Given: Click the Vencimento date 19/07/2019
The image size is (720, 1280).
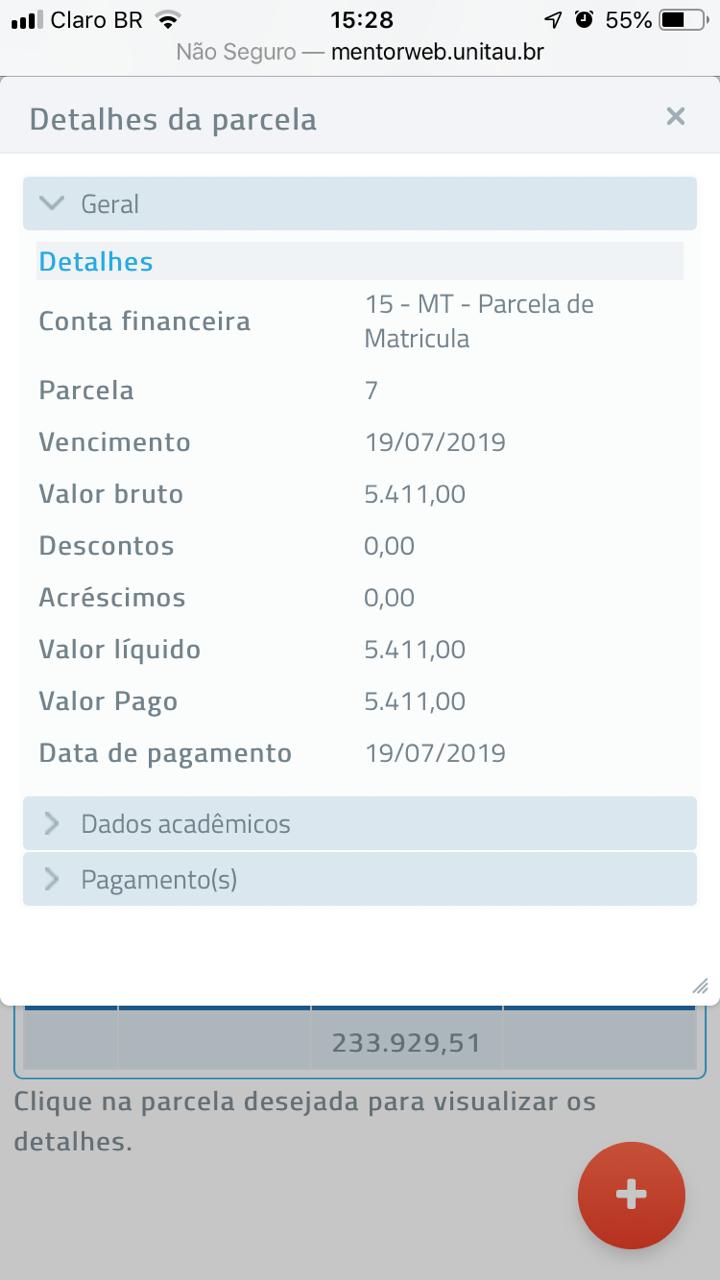Looking at the screenshot, I should point(435,442).
